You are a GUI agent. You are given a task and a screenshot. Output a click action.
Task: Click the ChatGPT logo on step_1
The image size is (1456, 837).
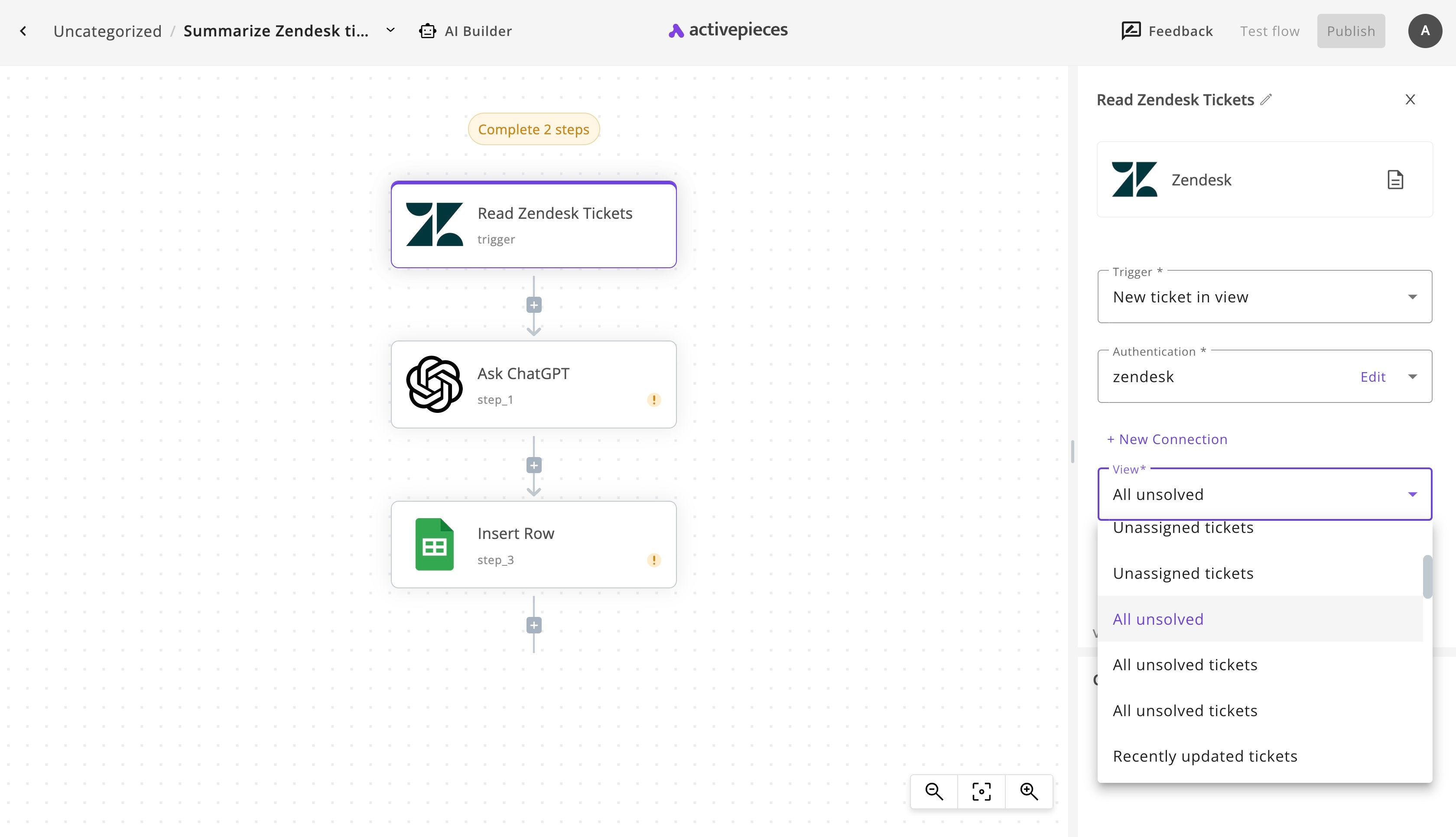pos(435,384)
